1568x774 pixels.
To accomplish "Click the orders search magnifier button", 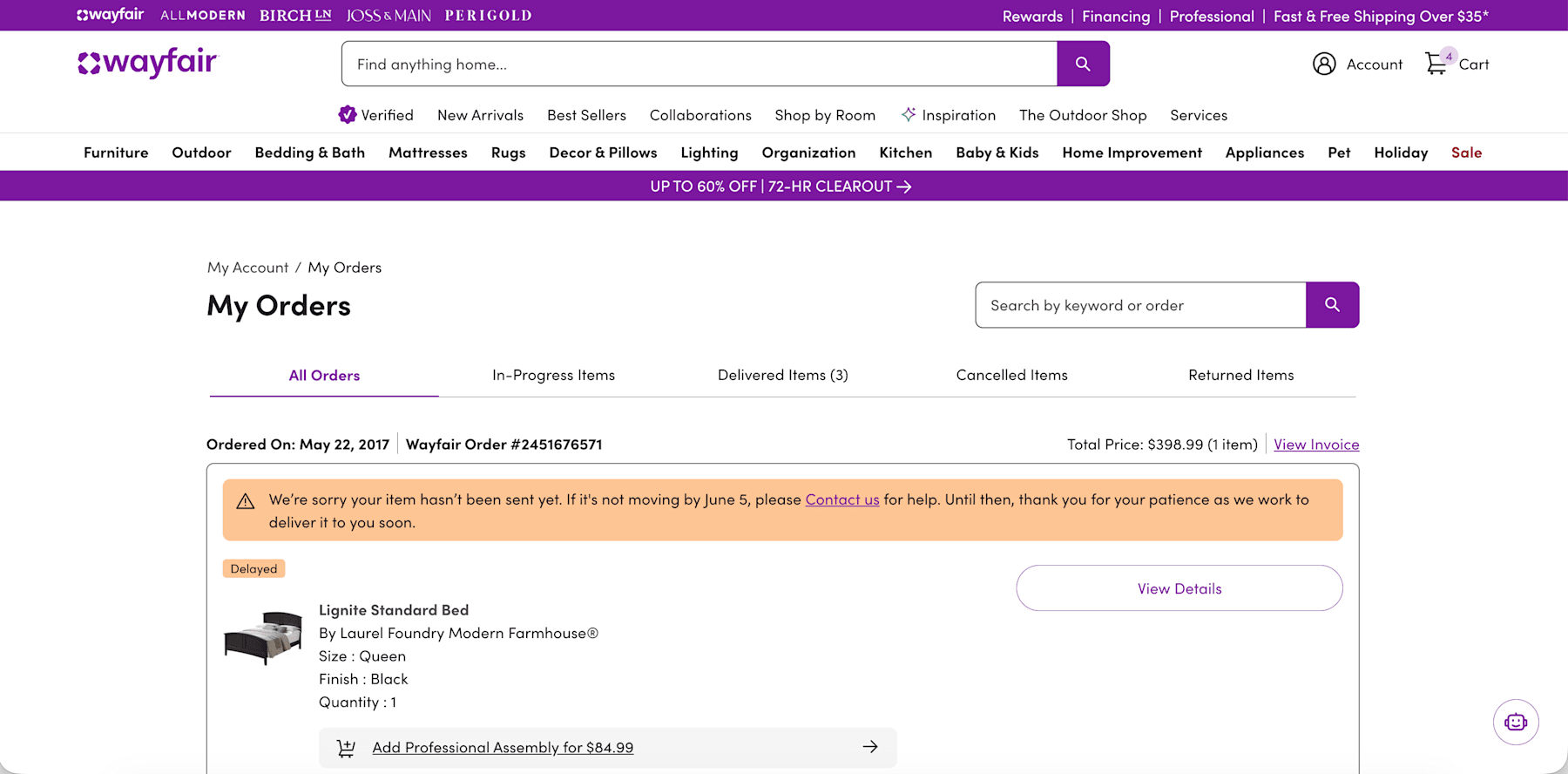I will 1332,305.
